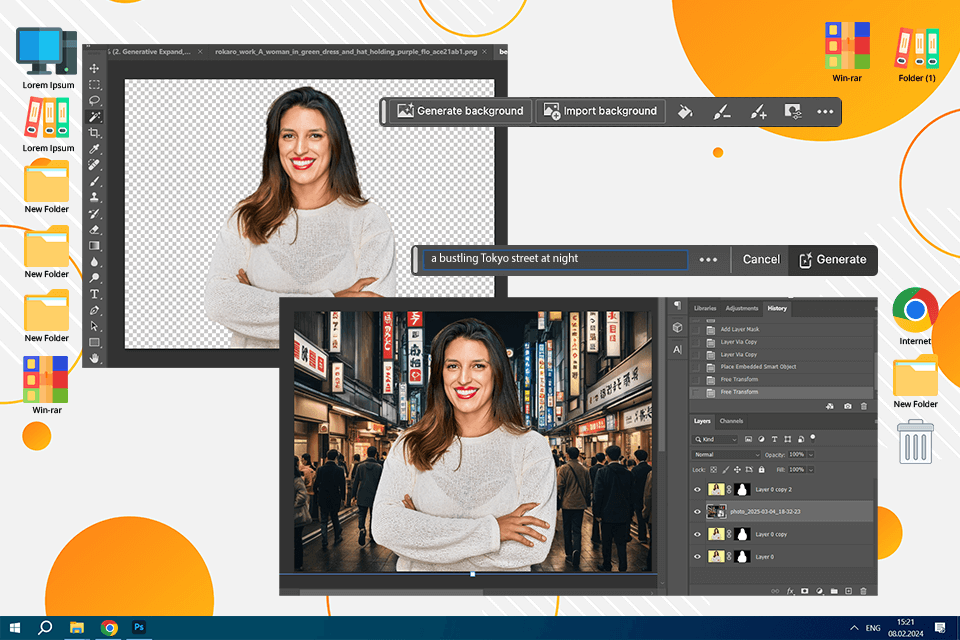Screen dimensions: 960x640
Task: Click the Generate background button
Action: point(460,111)
